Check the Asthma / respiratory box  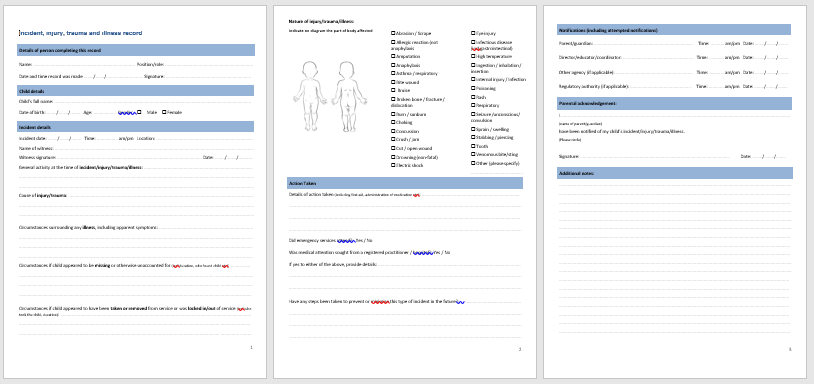click(393, 74)
